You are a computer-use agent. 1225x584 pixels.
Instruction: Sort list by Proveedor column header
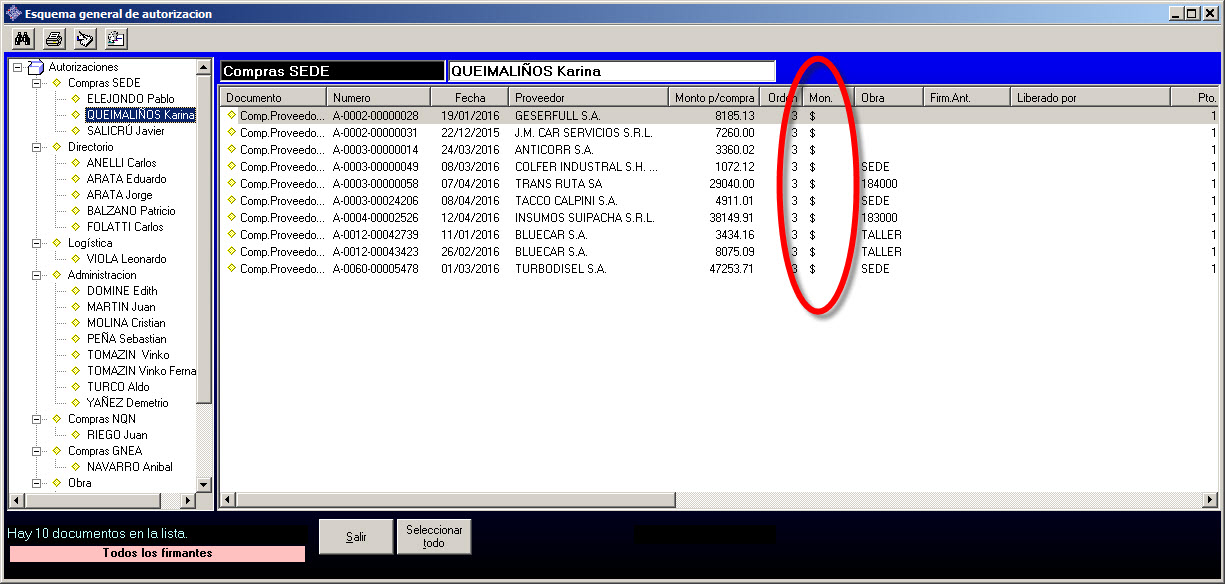(588, 98)
